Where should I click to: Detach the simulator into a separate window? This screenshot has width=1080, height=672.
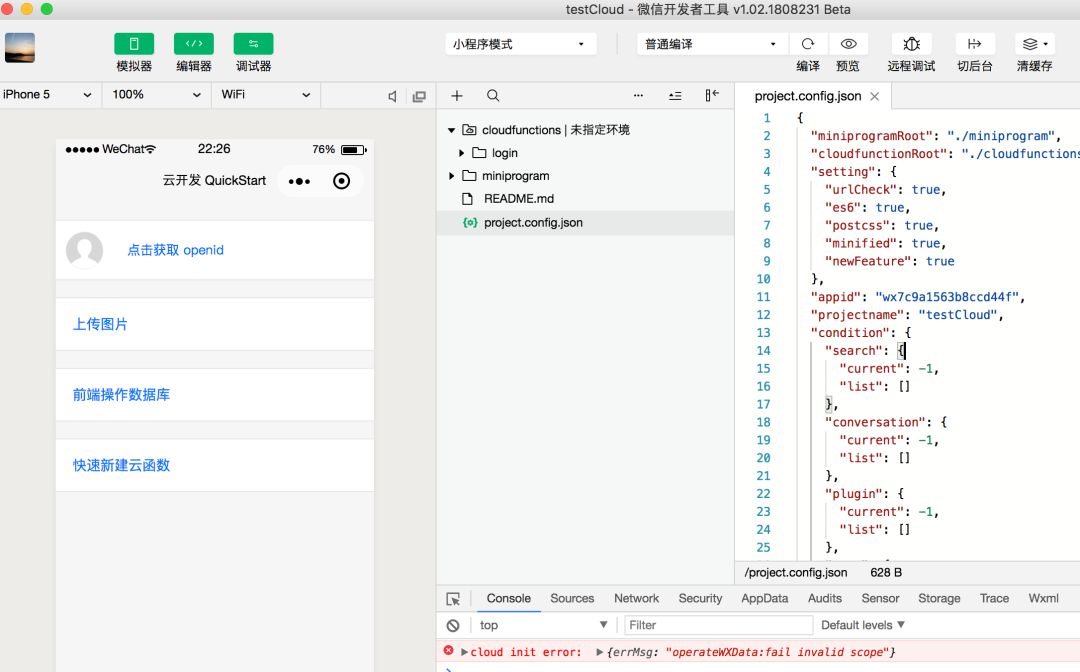pyautogui.click(x=419, y=96)
